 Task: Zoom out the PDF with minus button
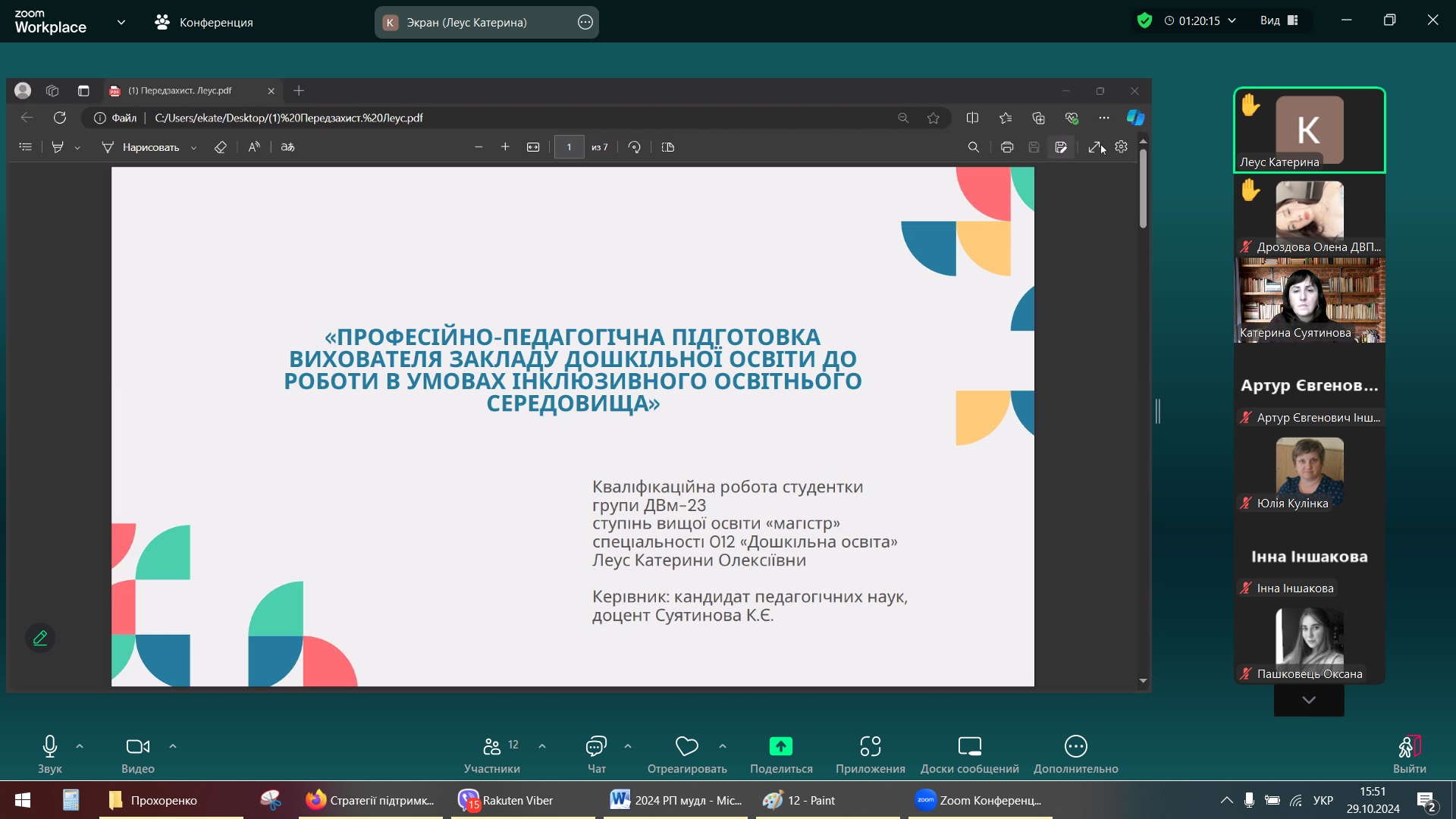click(x=479, y=147)
